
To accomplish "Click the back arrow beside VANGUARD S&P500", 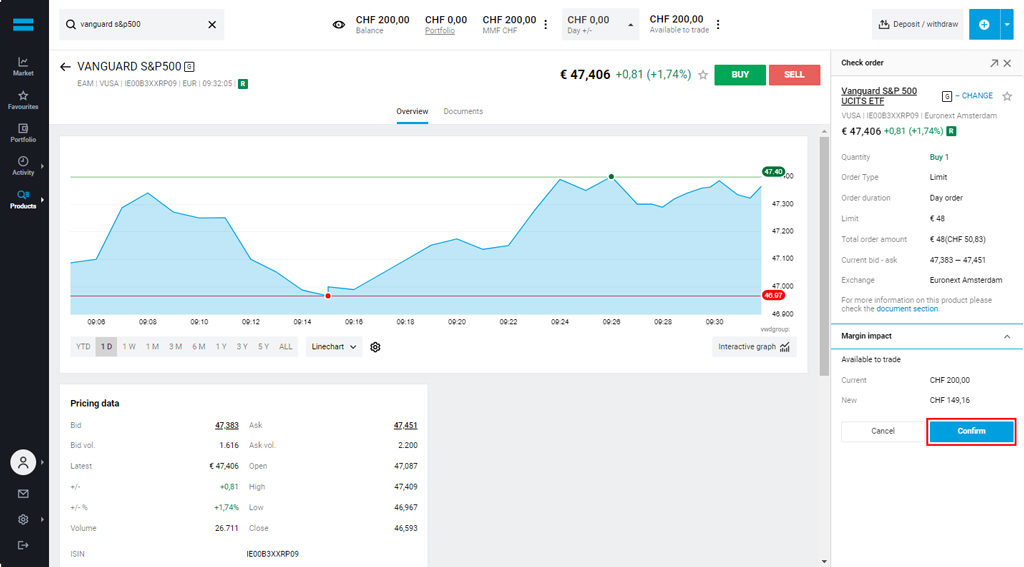I will tap(65, 67).
